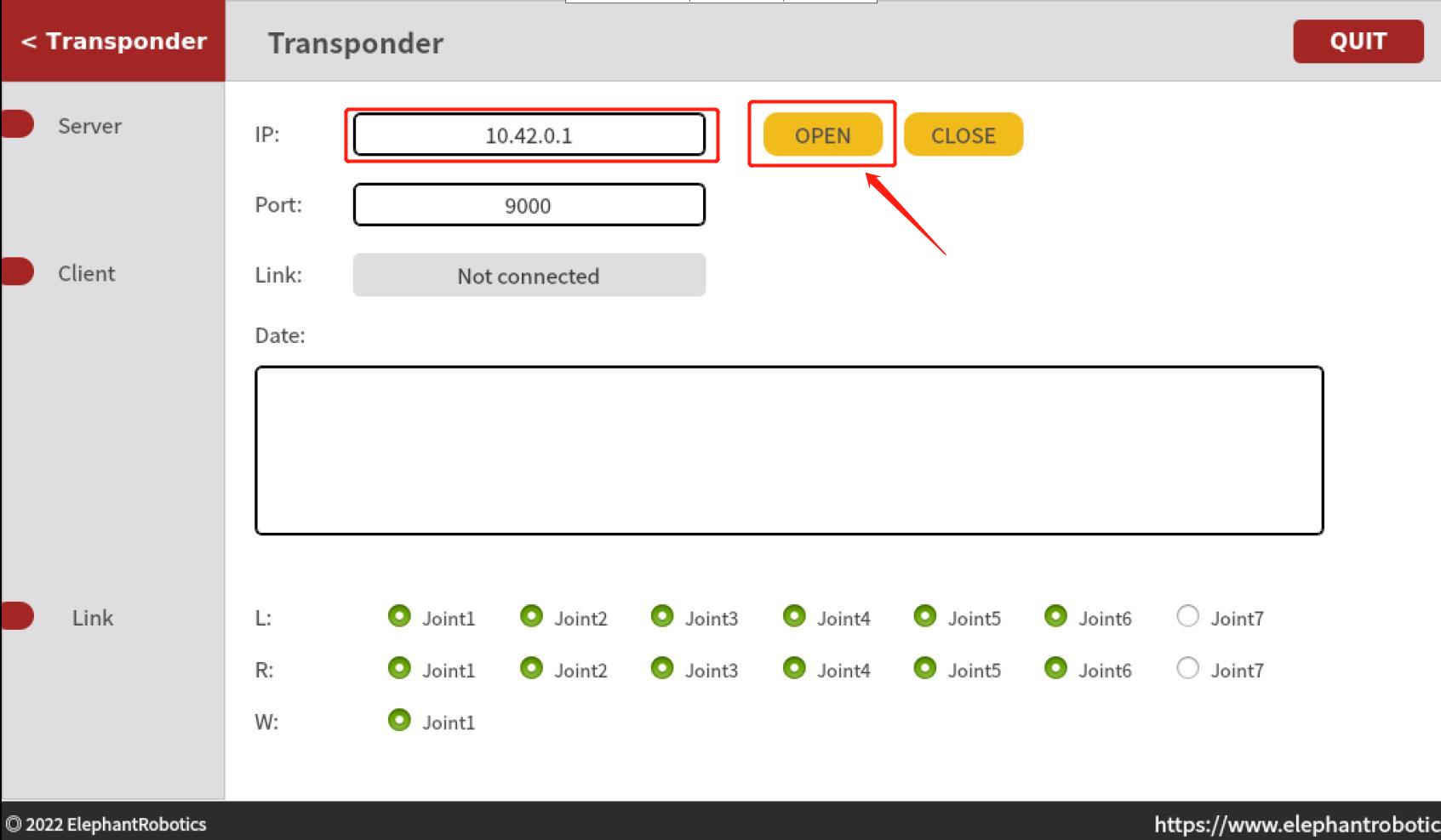Toggle Joint3 in the L row
The width and height of the screenshot is (1441, 840).
click(x=662, y=616)
